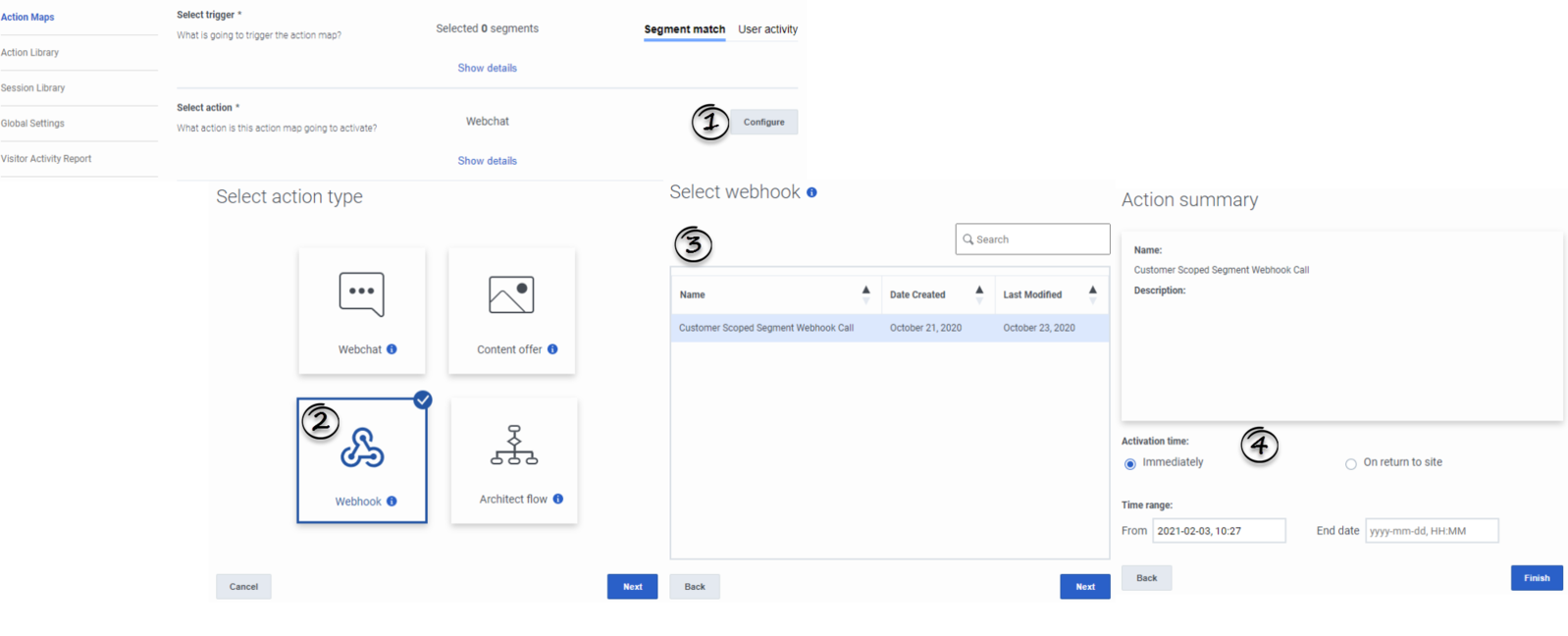Show details under Select action

(x=487, y=161)
